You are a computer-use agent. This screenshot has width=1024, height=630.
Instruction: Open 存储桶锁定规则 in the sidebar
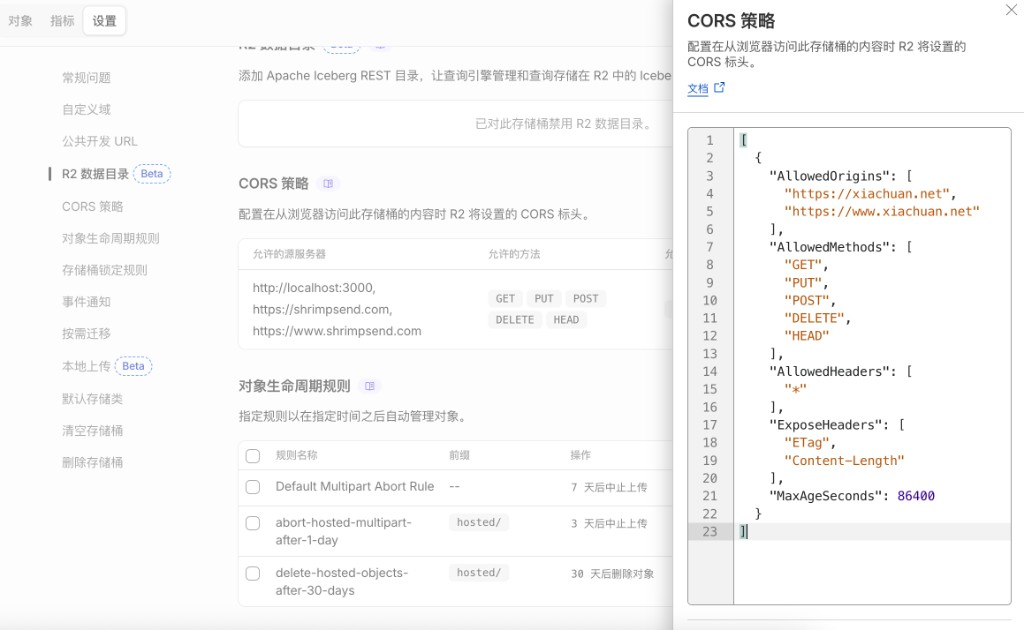[104, 270]
